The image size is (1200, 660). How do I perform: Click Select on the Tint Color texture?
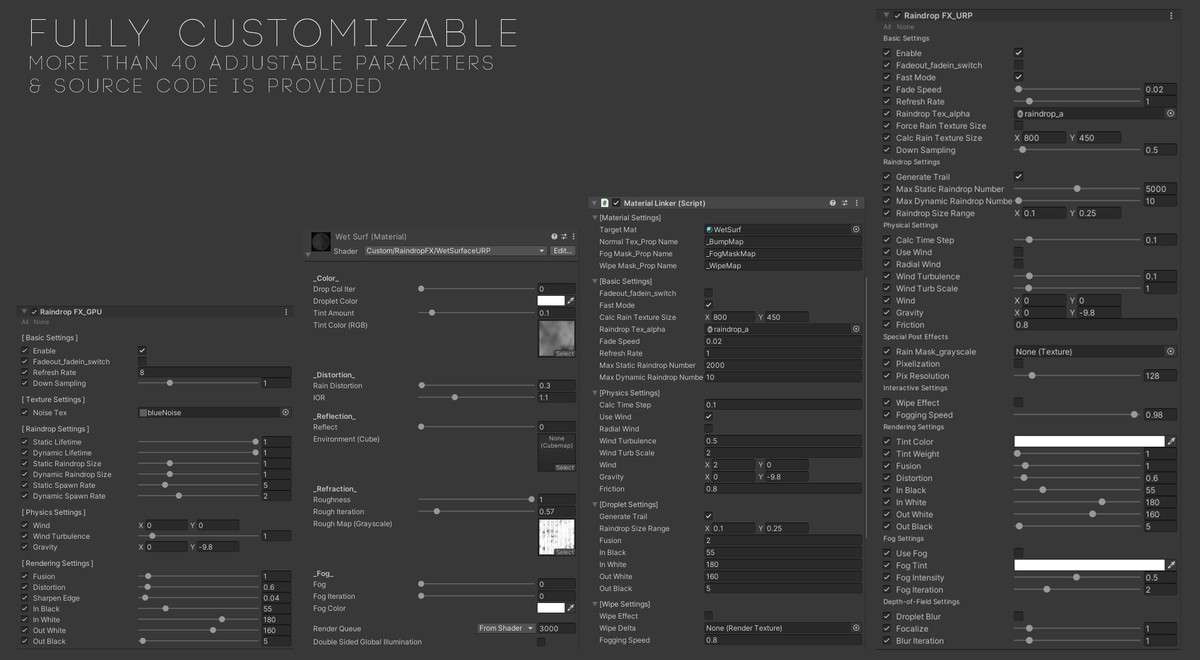click(565, 353)
